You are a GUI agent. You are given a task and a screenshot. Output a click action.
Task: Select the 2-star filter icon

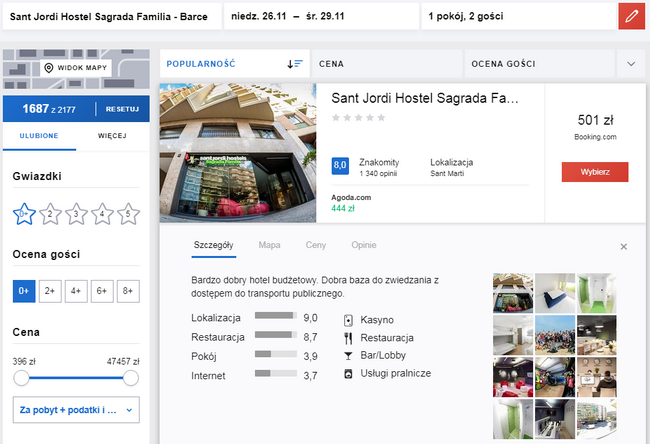[x=51, y=213]
